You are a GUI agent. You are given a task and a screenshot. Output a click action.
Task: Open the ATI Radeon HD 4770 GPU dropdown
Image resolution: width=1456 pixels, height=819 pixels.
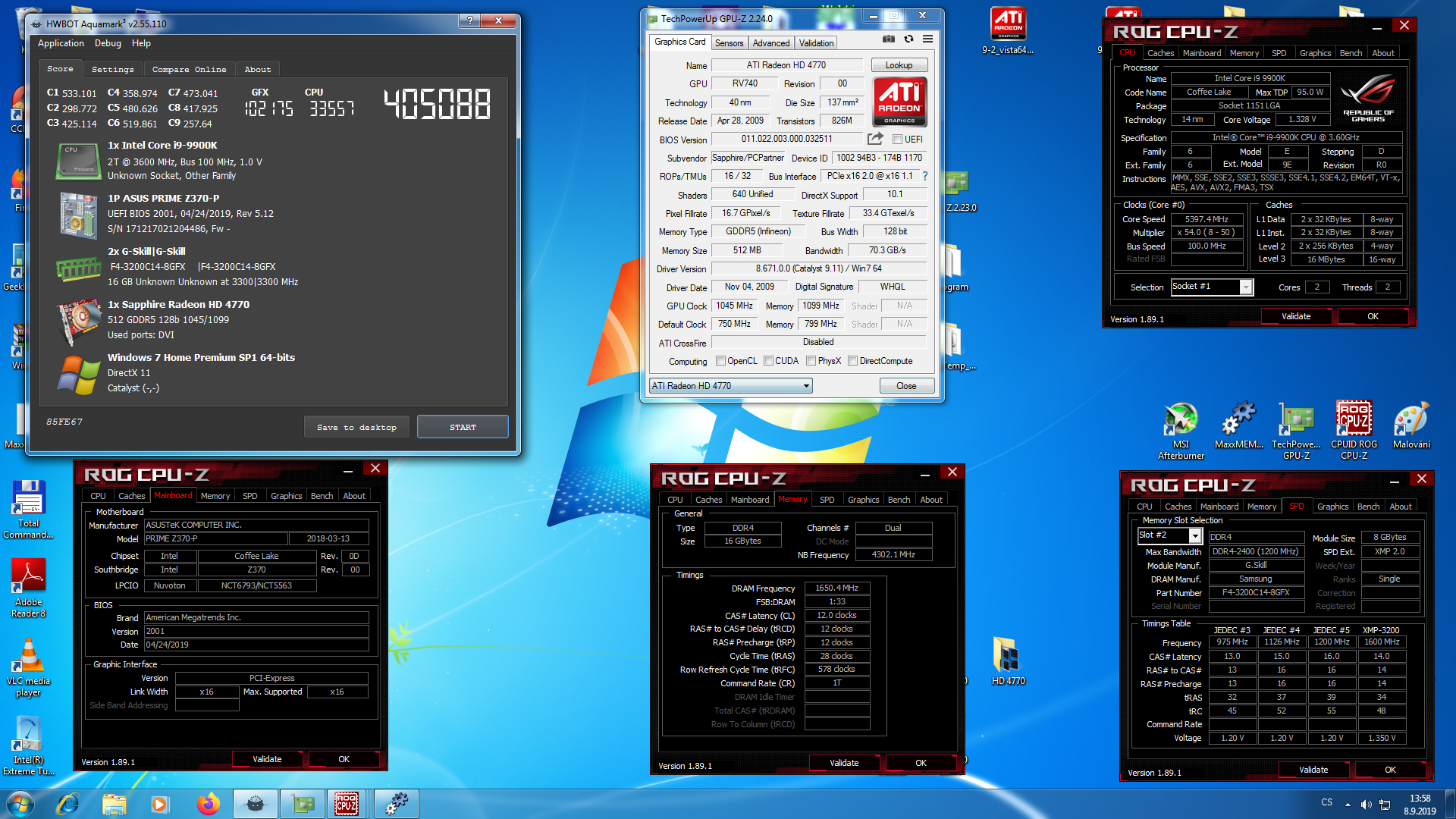730,386
